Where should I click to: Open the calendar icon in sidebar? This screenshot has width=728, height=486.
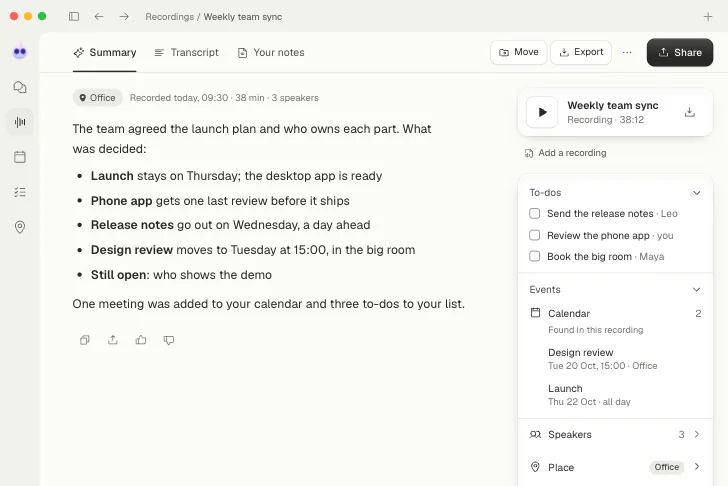click(20, 157)
